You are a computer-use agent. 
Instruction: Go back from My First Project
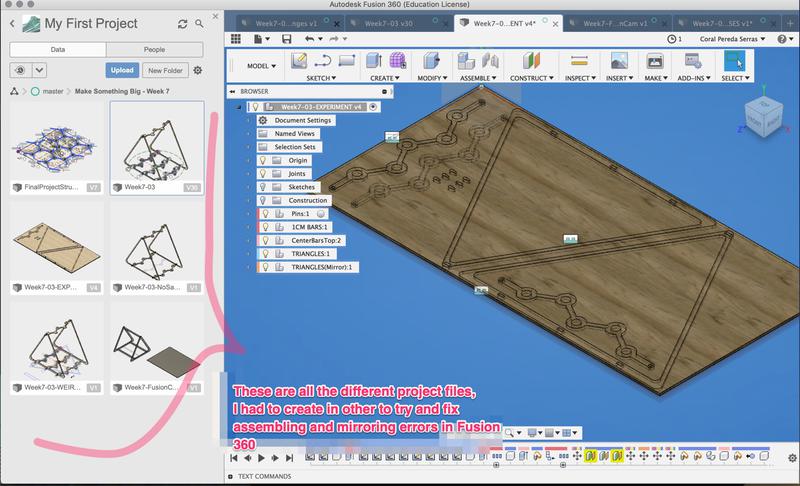[x=12, y=23]
